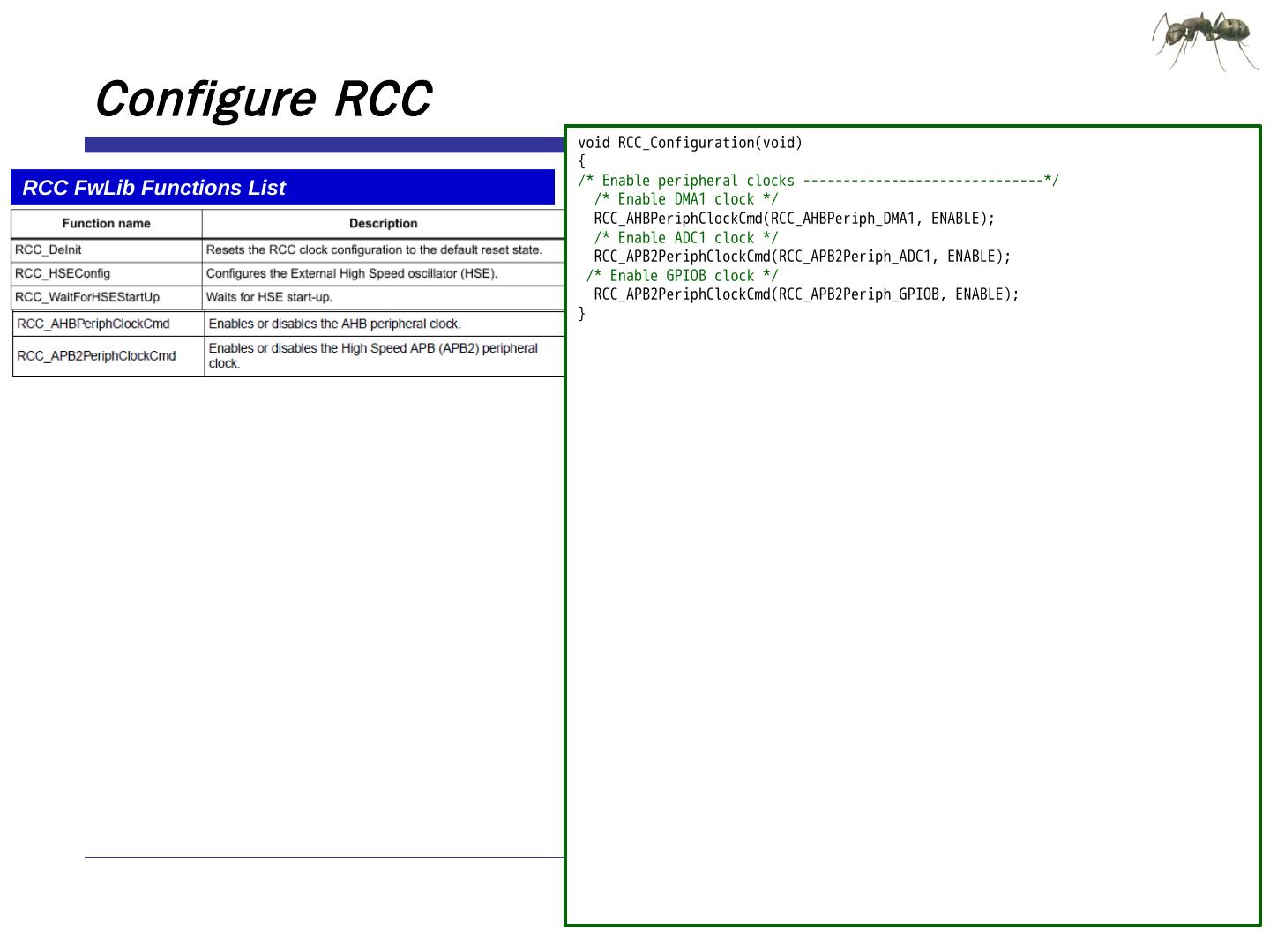Select the 'RCC FwLib Functions List' header

[282, 187]
